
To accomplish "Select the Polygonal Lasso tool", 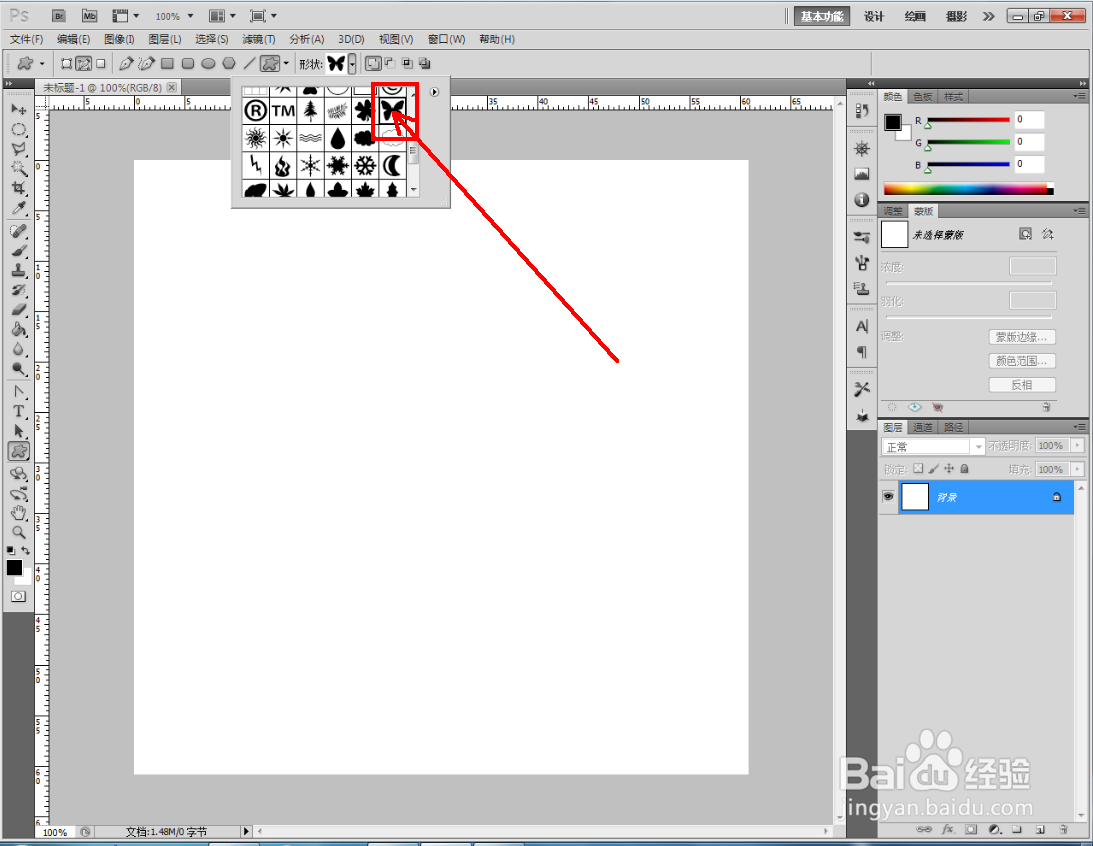I will click(19, 148).
